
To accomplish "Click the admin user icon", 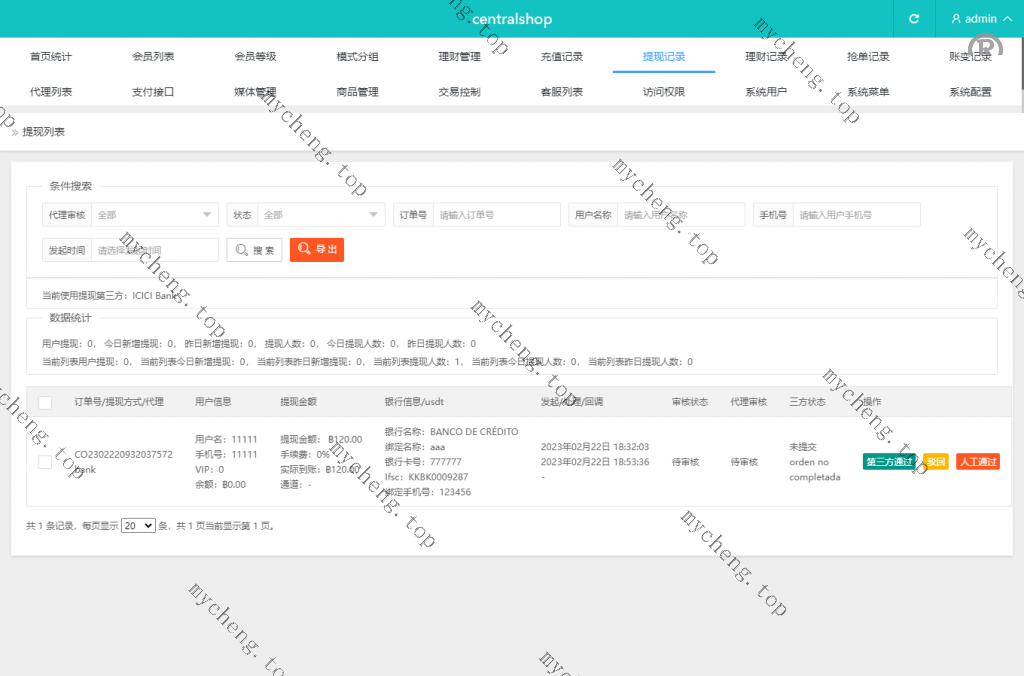I will pyautogui.click(x=956, y=19).
